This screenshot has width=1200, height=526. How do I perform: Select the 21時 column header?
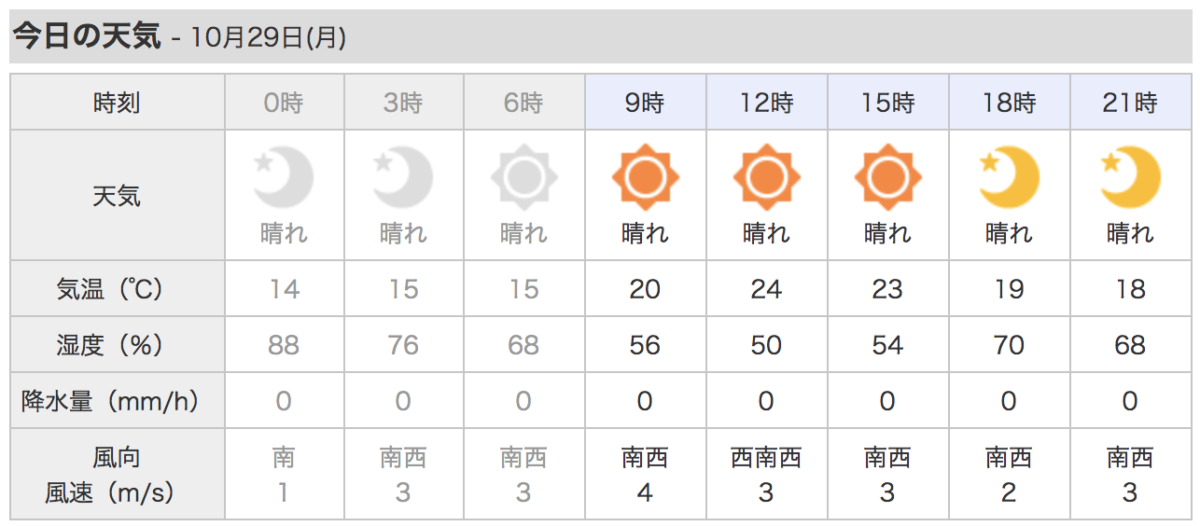click(1130, 102)
